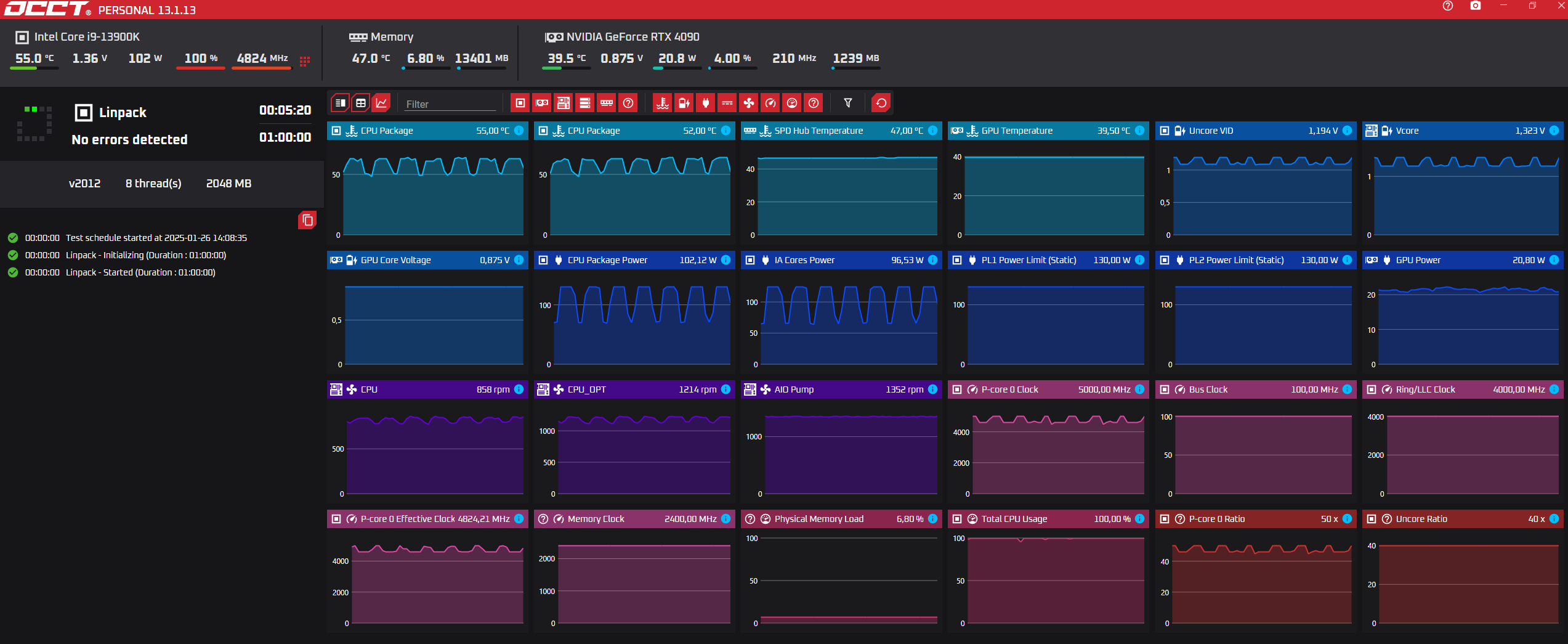Show info for Uncore Ratio card
1568x644 pixels.
point(1554,519)
